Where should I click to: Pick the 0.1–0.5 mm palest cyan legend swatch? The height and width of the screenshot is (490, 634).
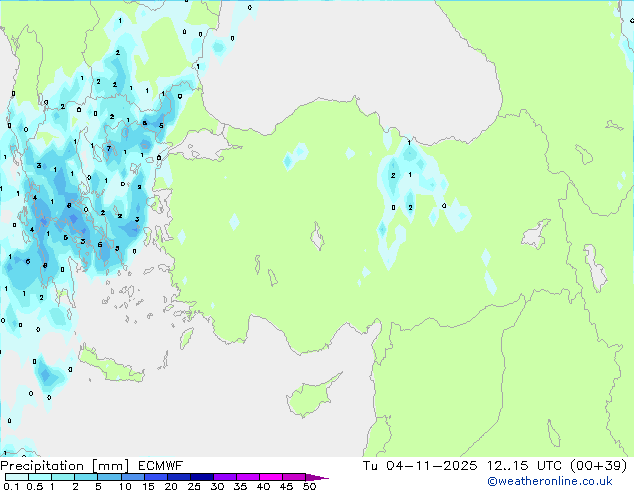click(17, 477)
